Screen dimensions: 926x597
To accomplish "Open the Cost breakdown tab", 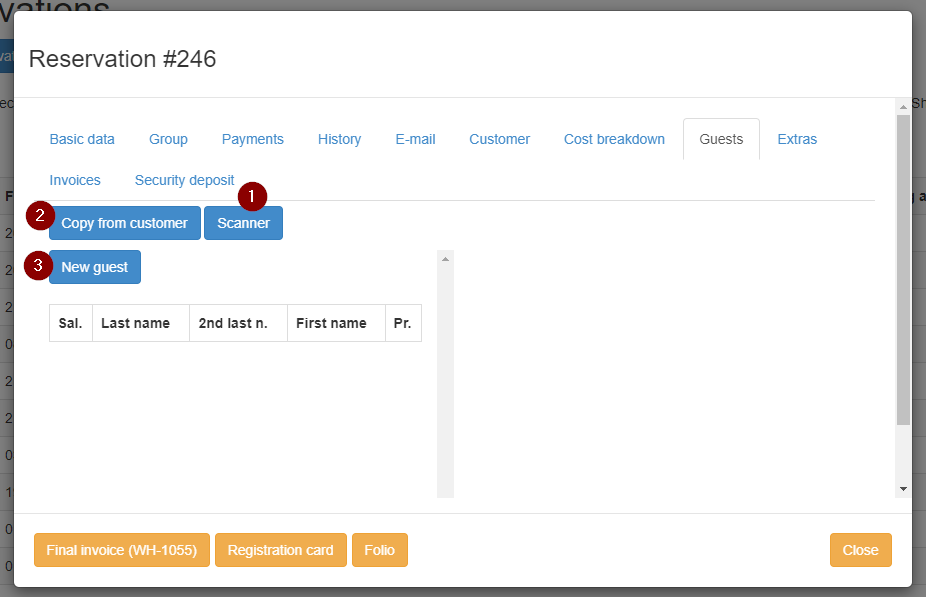I will click(614, 139).
